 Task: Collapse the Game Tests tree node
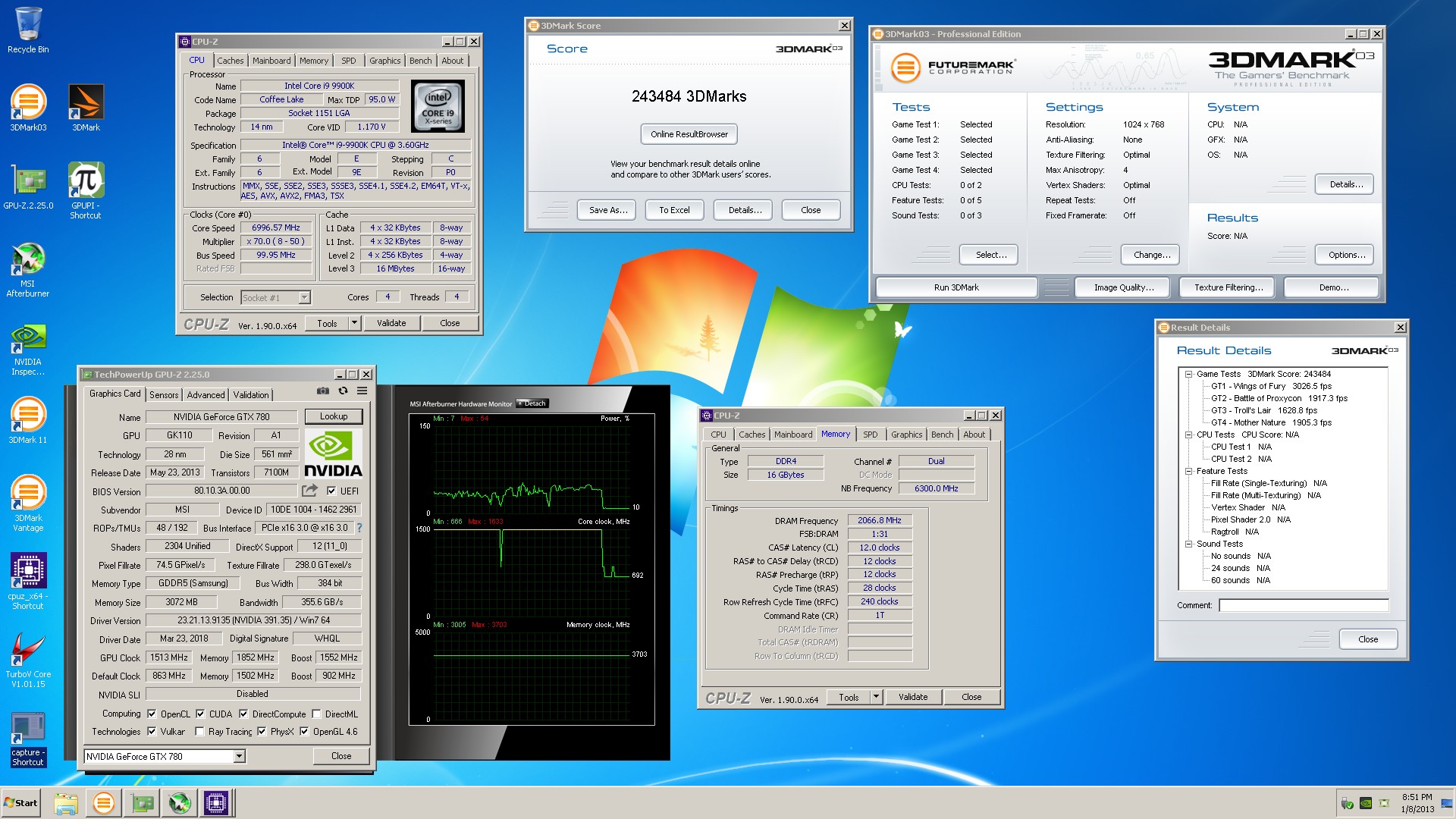tap(1189, 374)
